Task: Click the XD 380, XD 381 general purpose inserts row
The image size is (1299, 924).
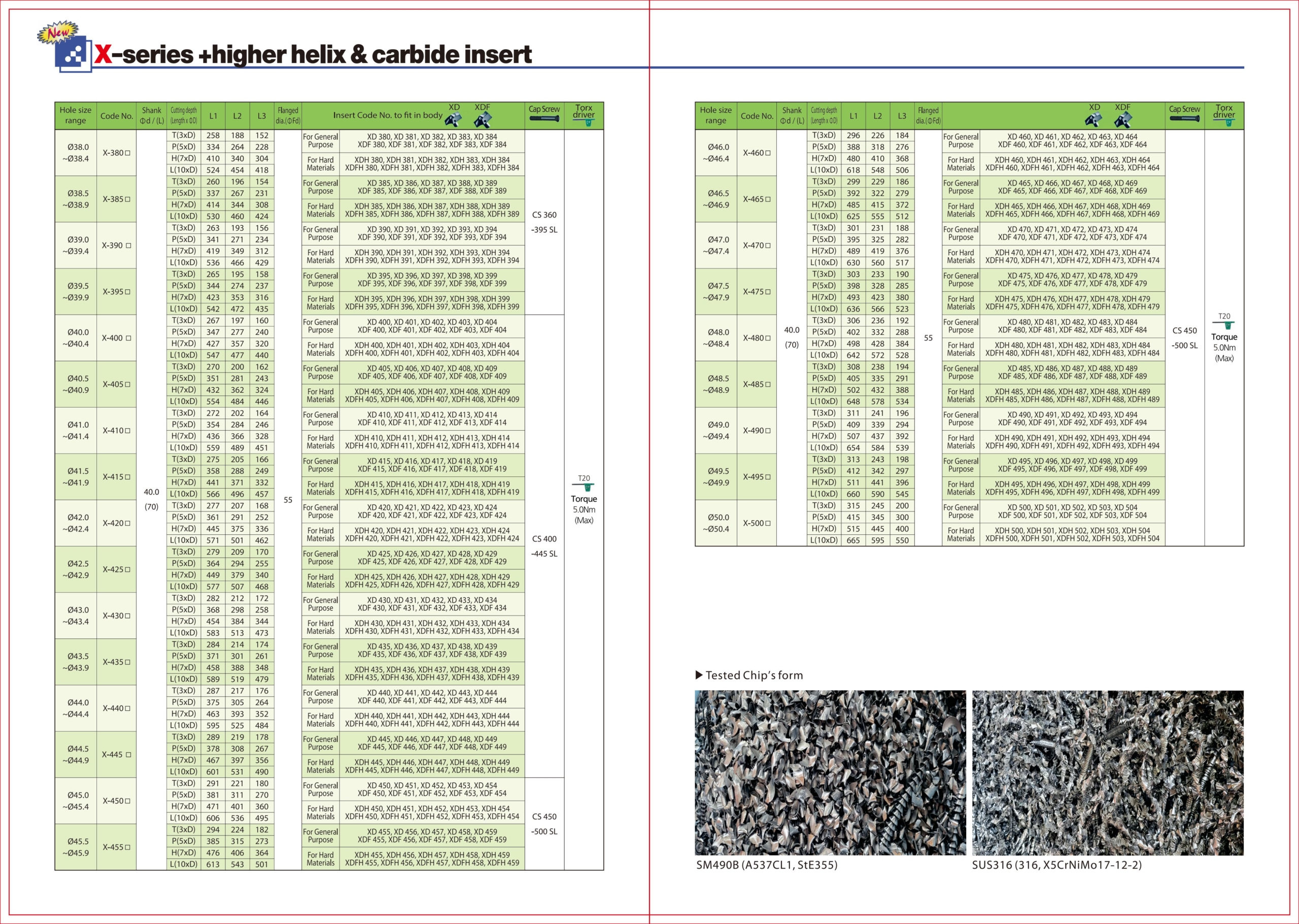Action: (x=432, y=141)
